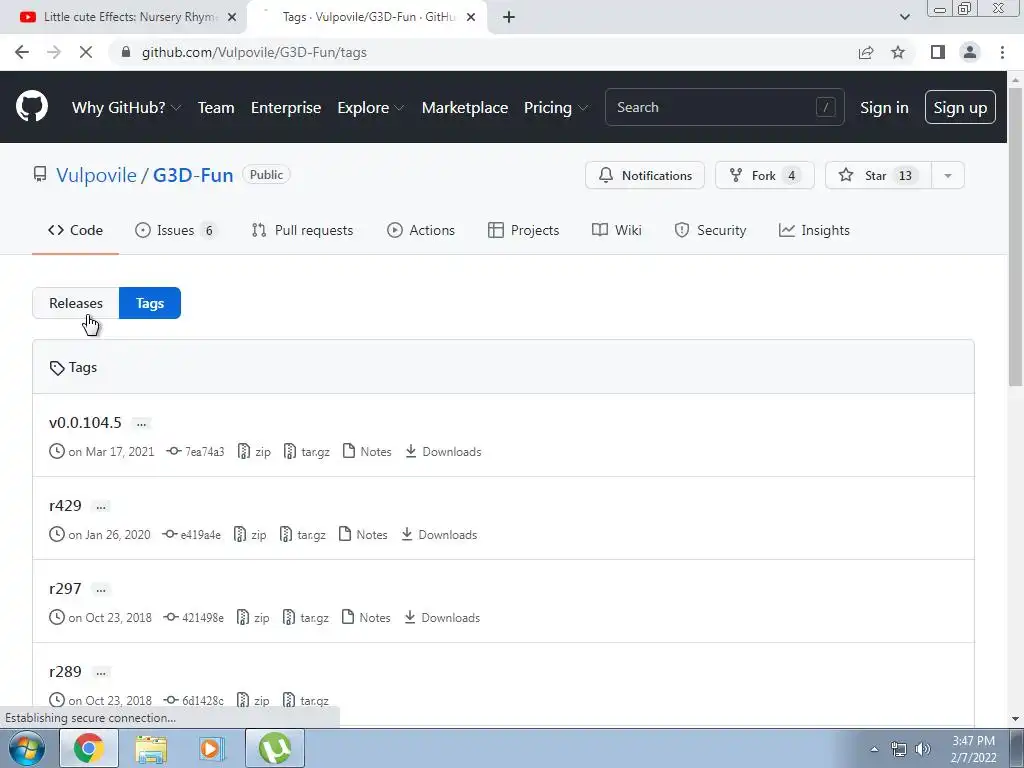
Task: Open the Projects tab
Action: pos(523,230)
